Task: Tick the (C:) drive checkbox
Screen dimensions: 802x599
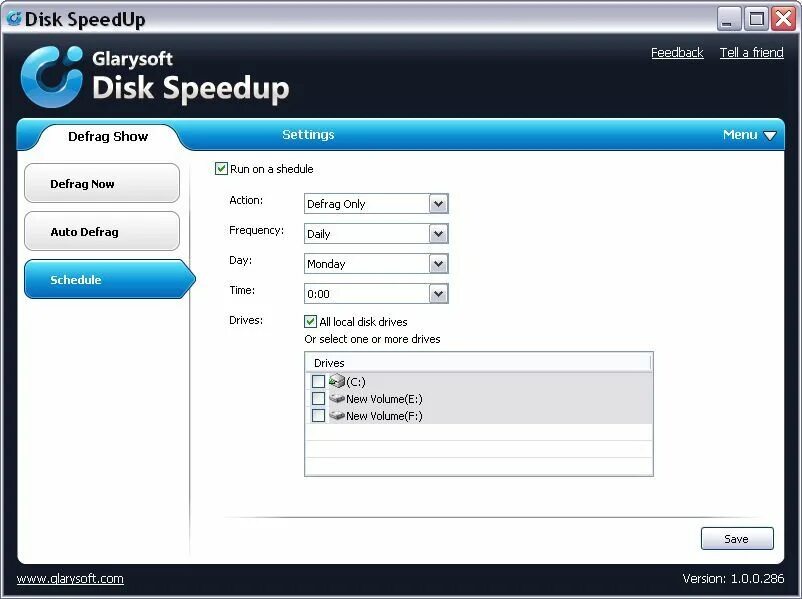Action: tap(318, 381)
